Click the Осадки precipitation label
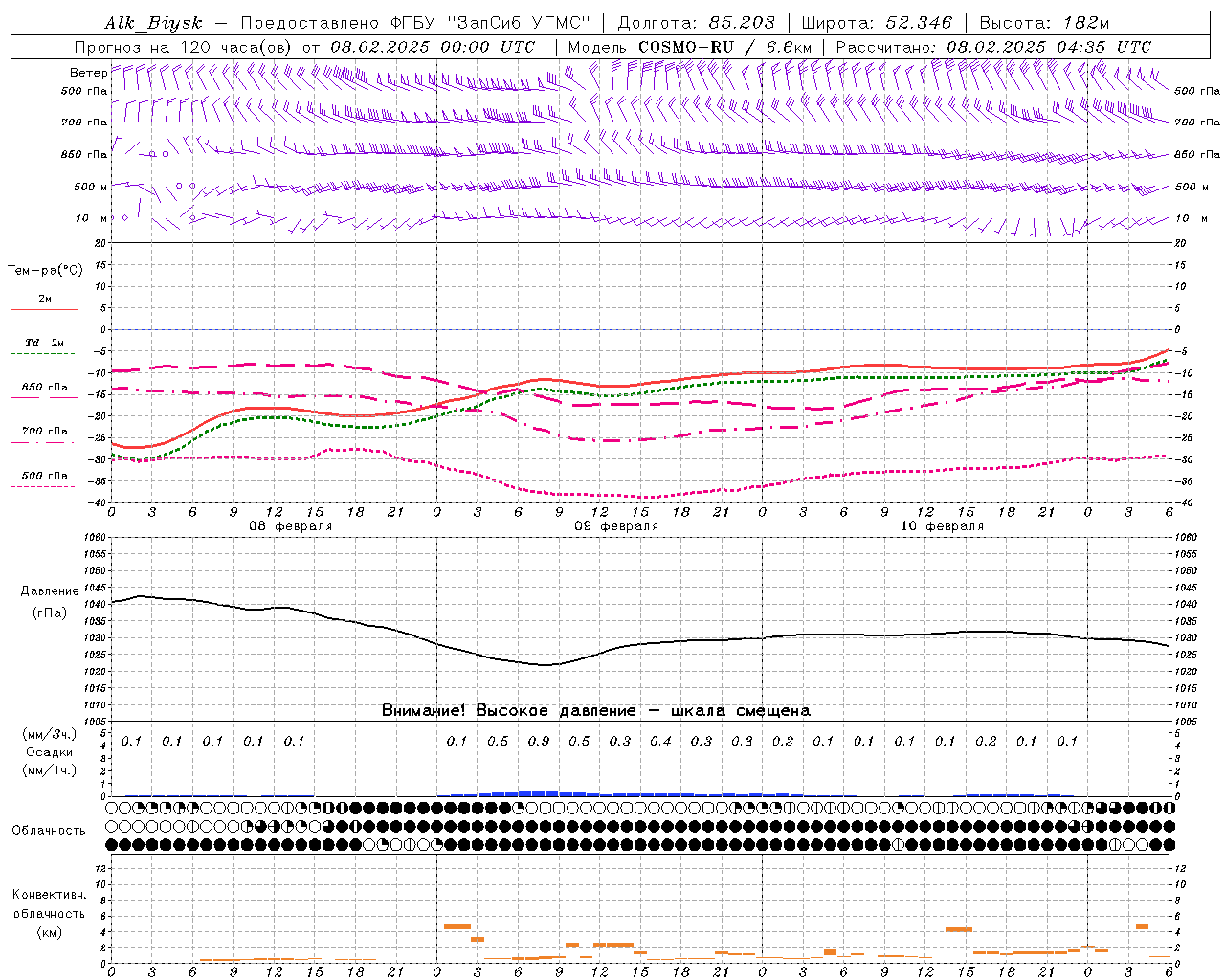This screenshot has width=1225, height=980. pos(50,752)
